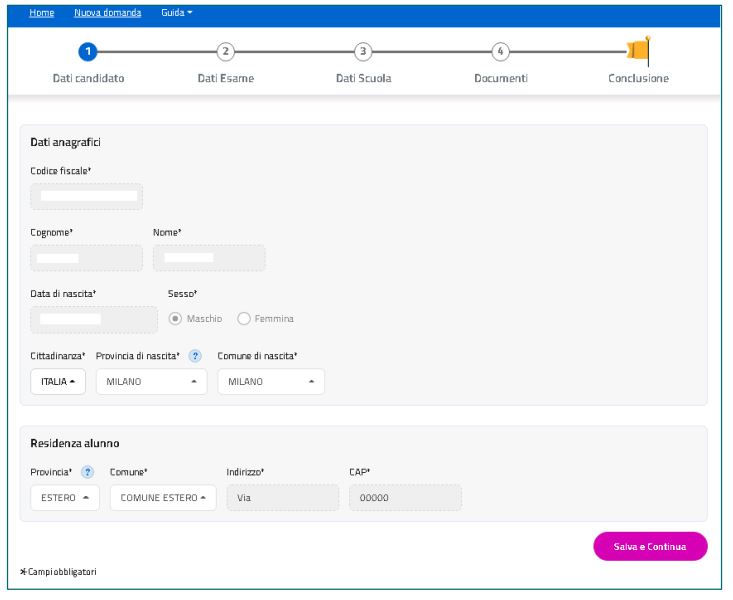Click the help icon beside residence Provincia
The height and width of the screenshot is (600, 733).
87,473
